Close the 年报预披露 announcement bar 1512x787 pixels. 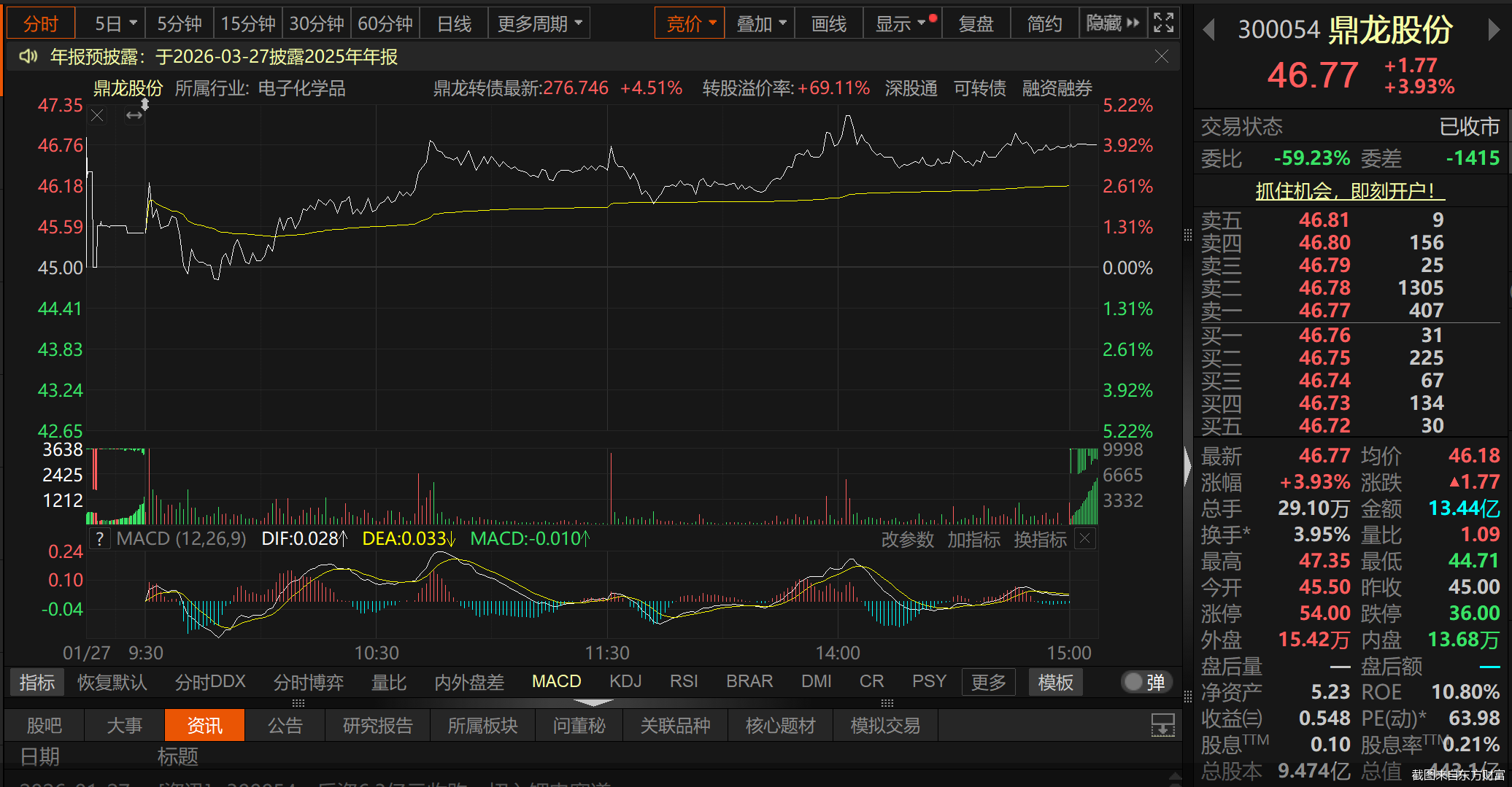pos(1161,56)
